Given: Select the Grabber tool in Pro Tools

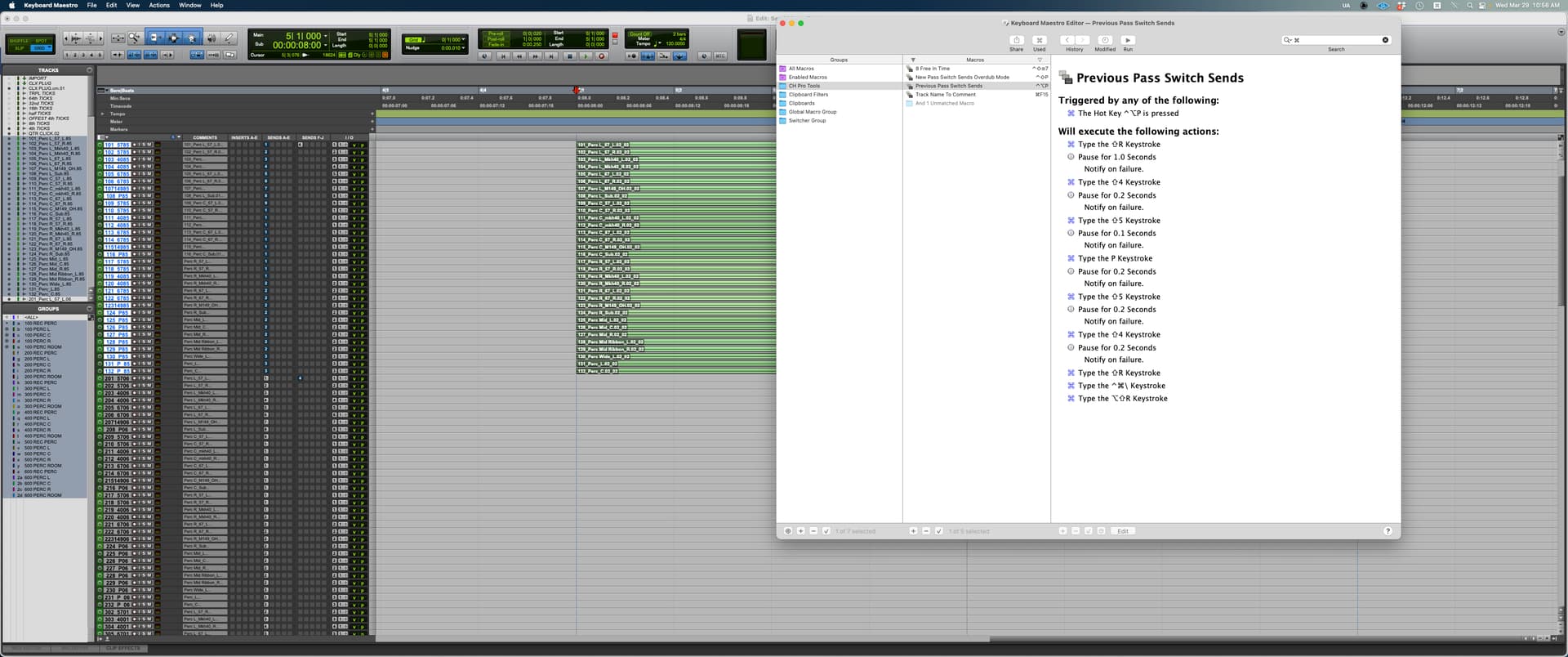Looking at the screenshot, I should click(x=192, y=38).
